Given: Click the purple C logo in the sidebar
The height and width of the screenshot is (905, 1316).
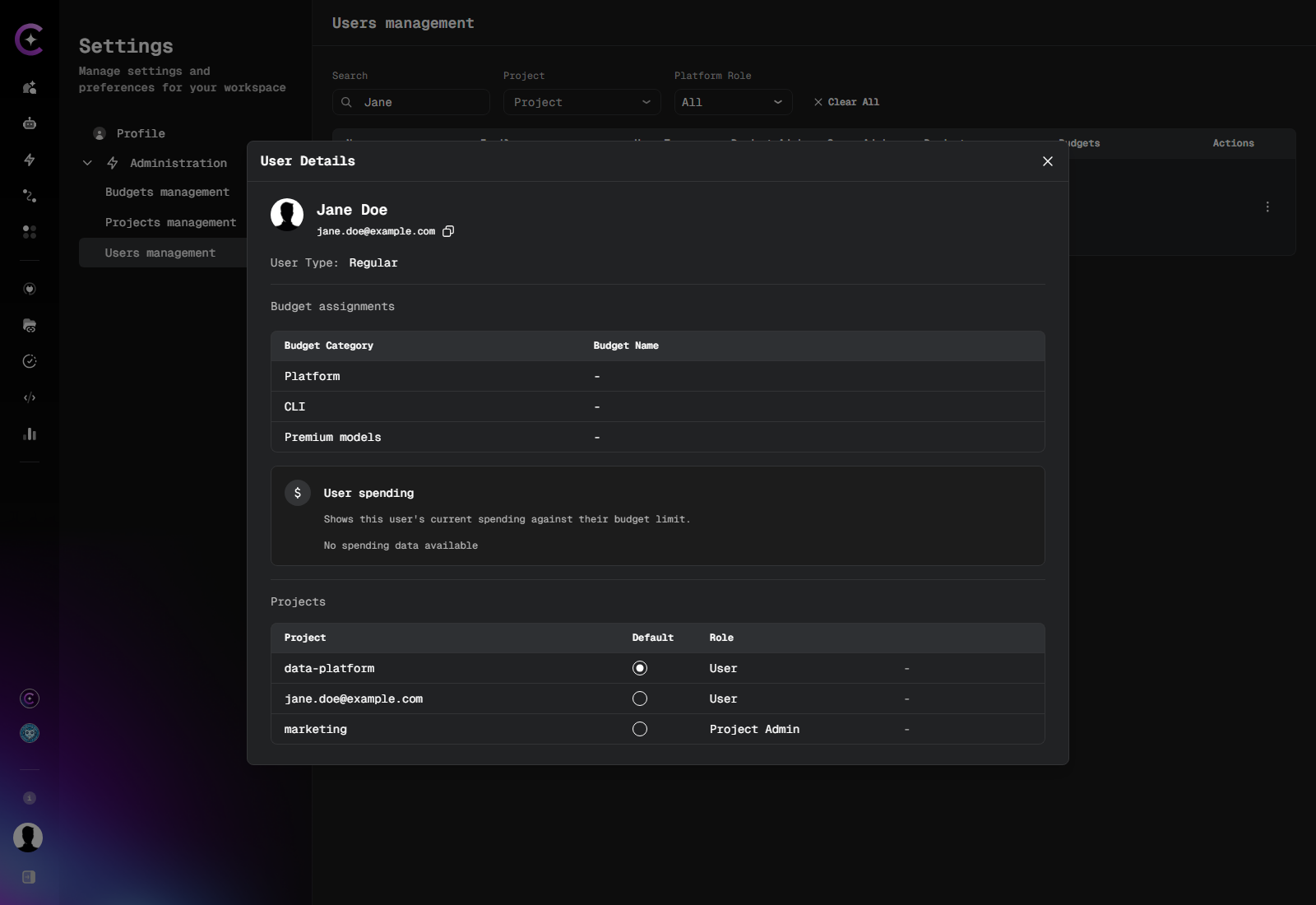Looking at the screenshot, I should click(x=30, y=39).
